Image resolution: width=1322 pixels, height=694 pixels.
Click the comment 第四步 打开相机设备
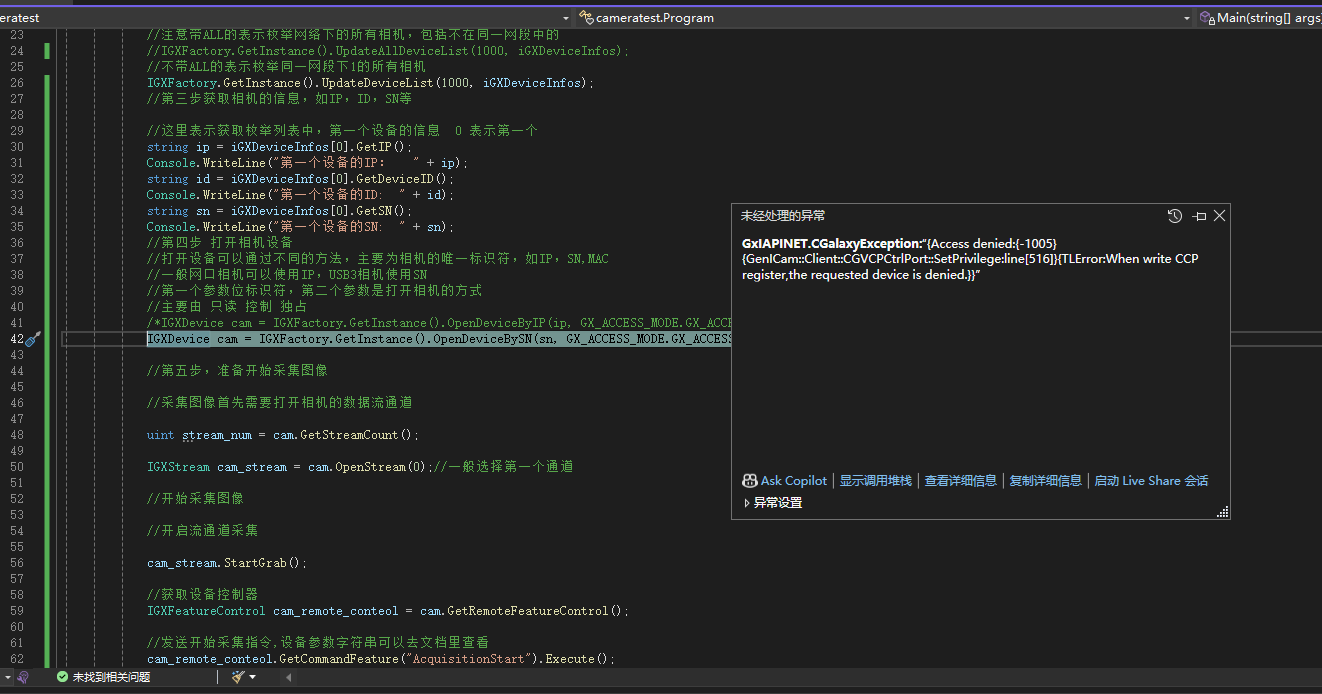220,243
